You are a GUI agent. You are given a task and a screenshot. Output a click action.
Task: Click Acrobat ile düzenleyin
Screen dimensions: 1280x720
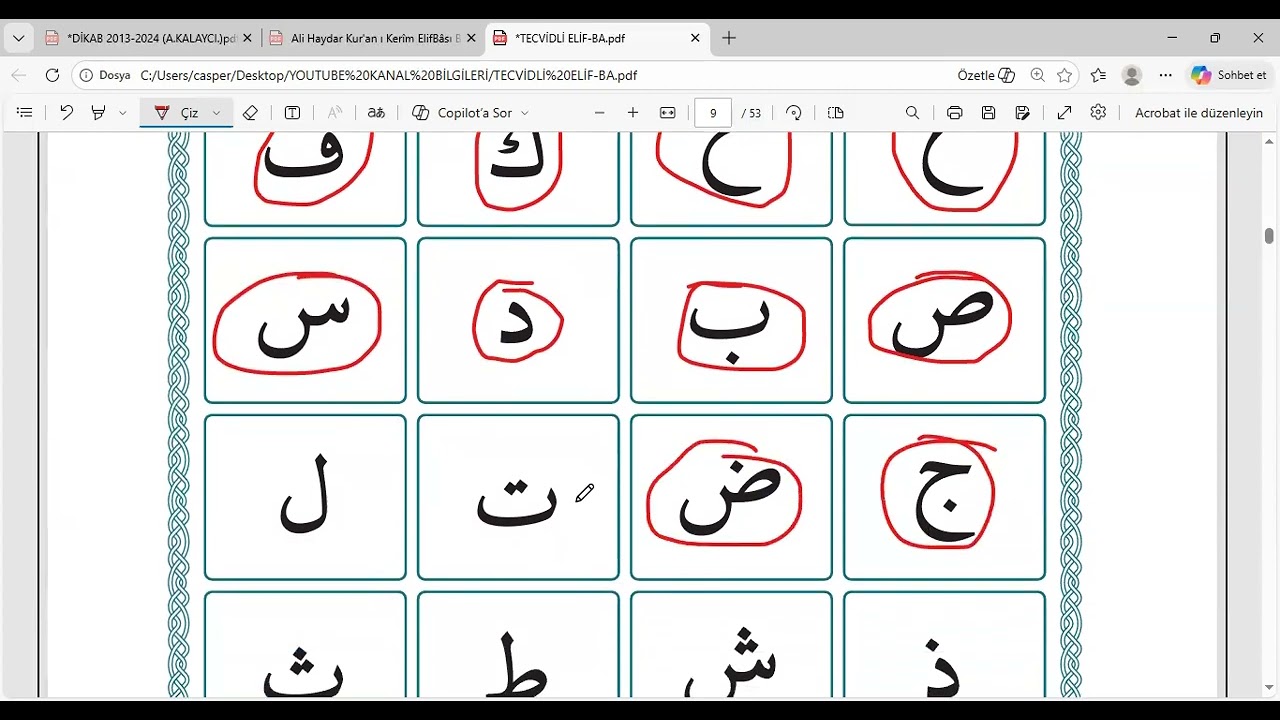click(1199, 113)
